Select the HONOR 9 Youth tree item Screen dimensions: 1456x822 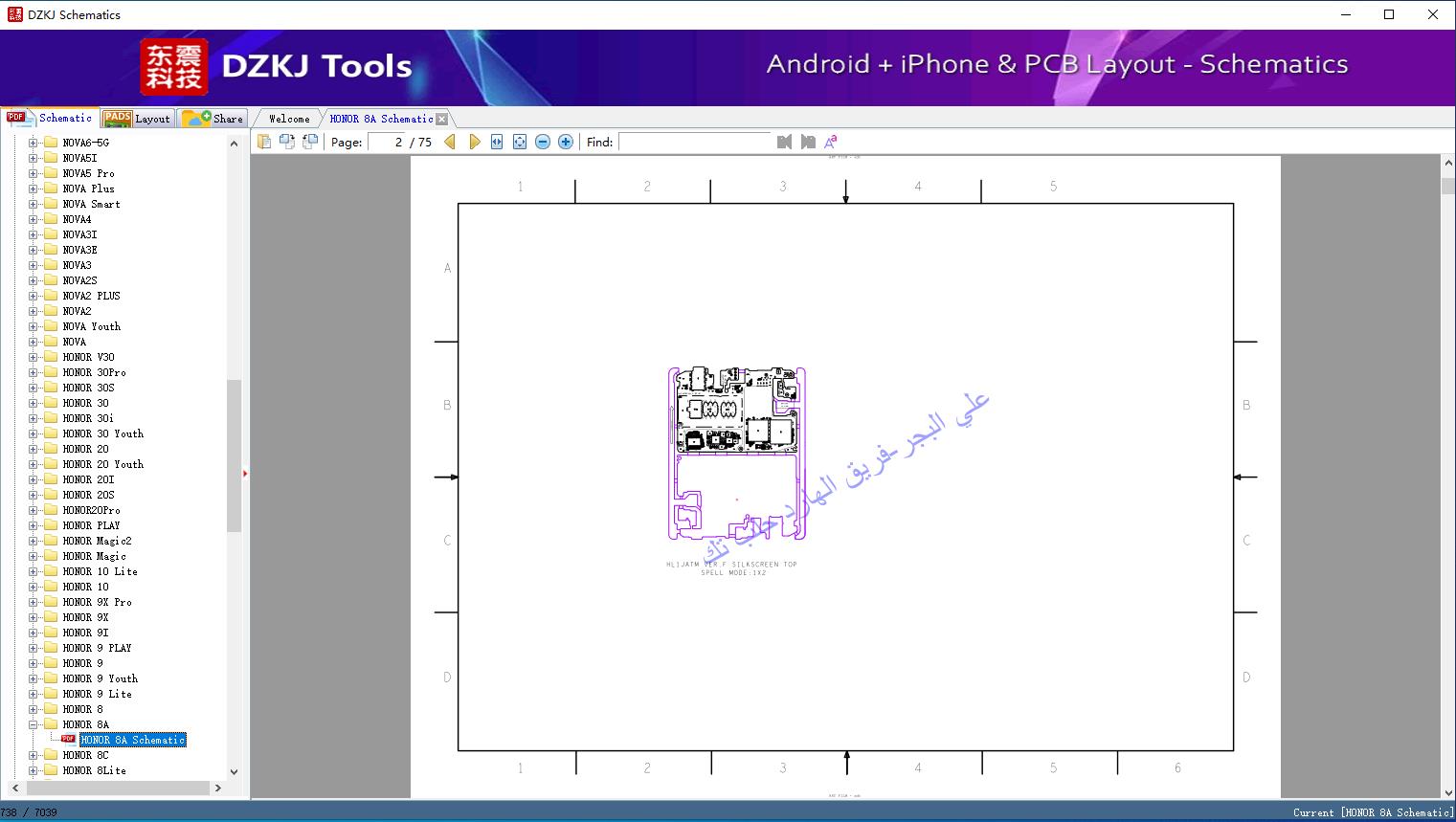pos(101,678)
